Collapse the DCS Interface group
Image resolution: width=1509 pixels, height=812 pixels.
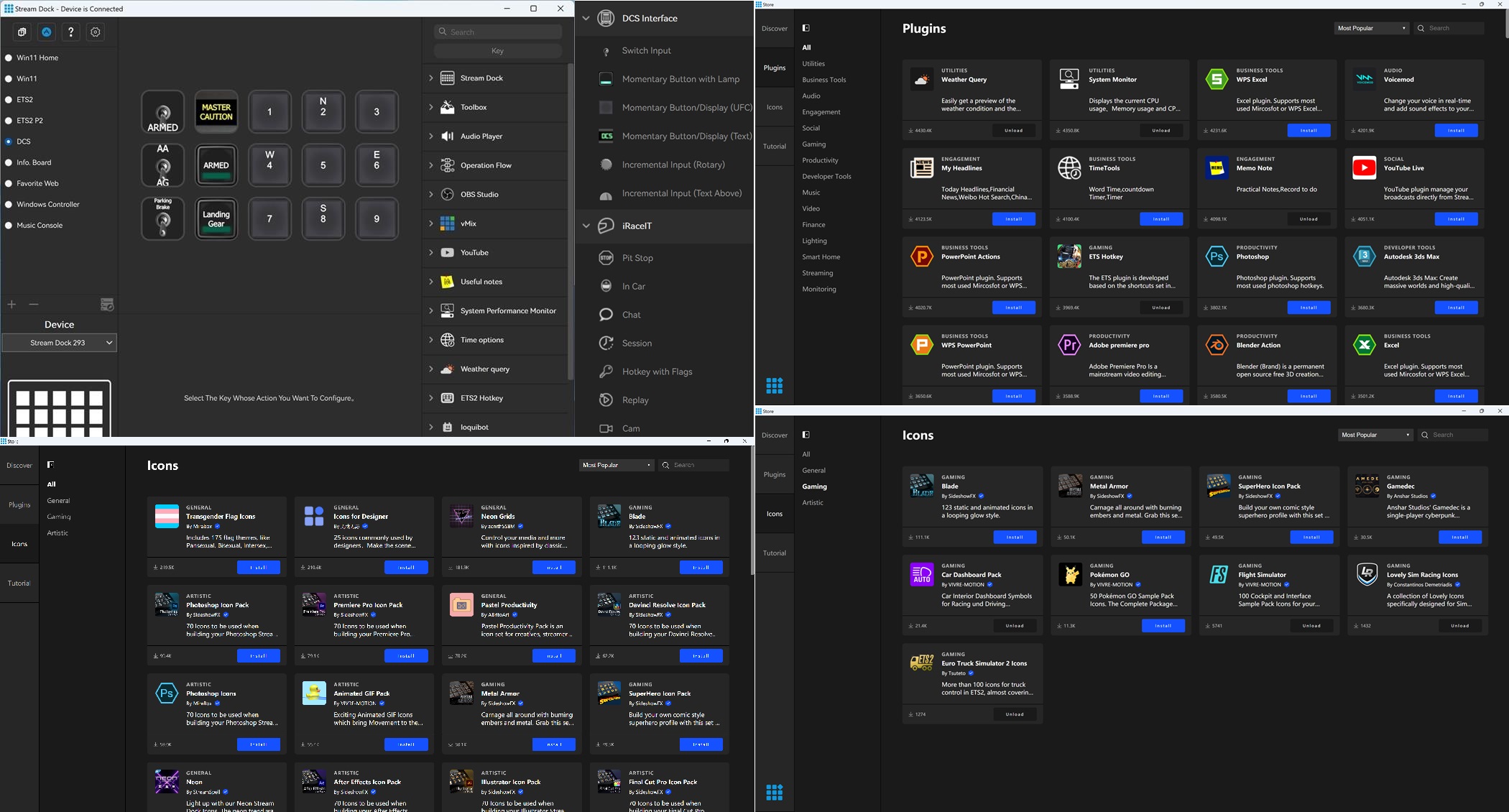tap(586, 19)
